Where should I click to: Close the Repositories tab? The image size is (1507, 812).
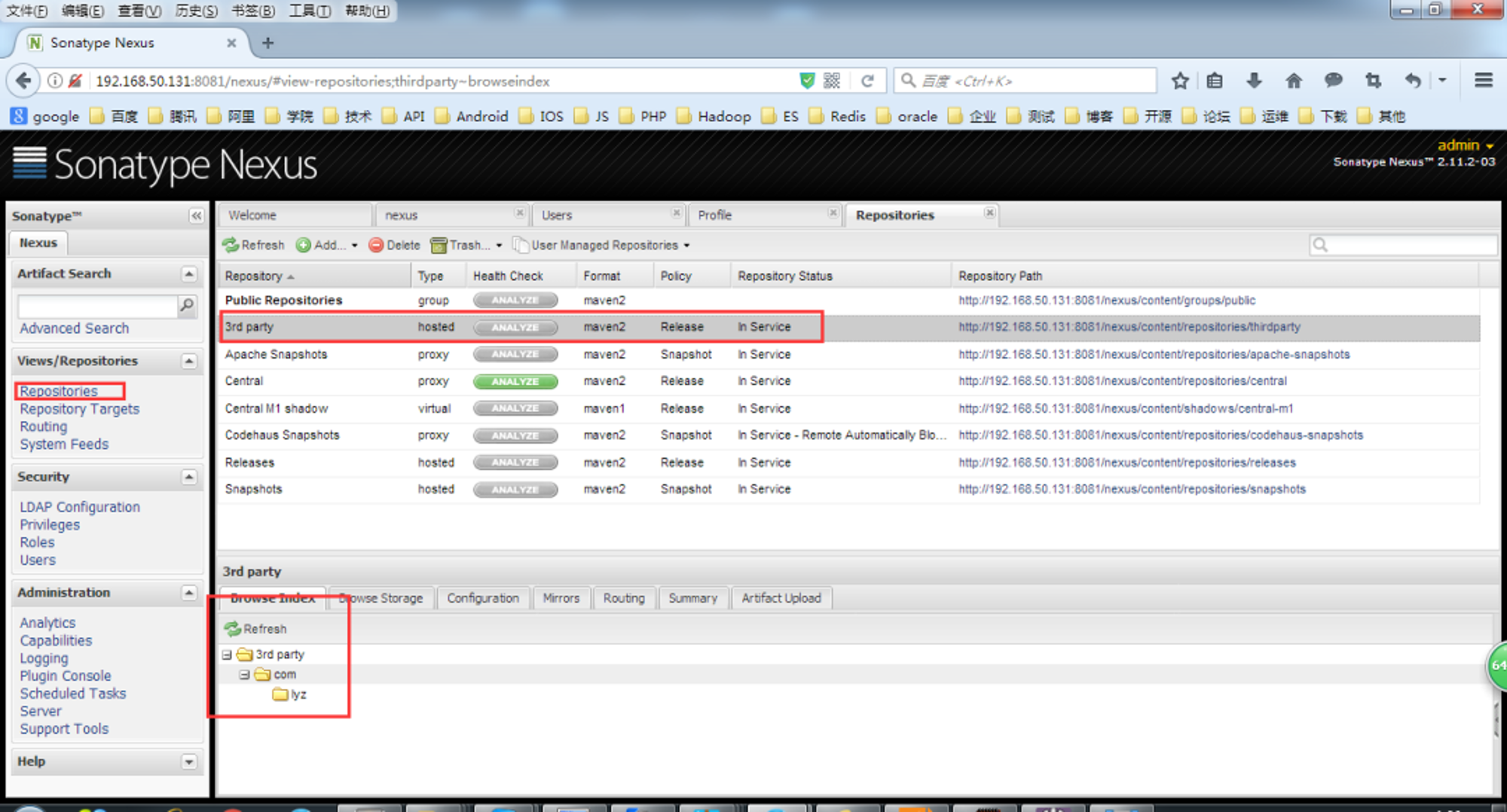[x=989, y=213]
